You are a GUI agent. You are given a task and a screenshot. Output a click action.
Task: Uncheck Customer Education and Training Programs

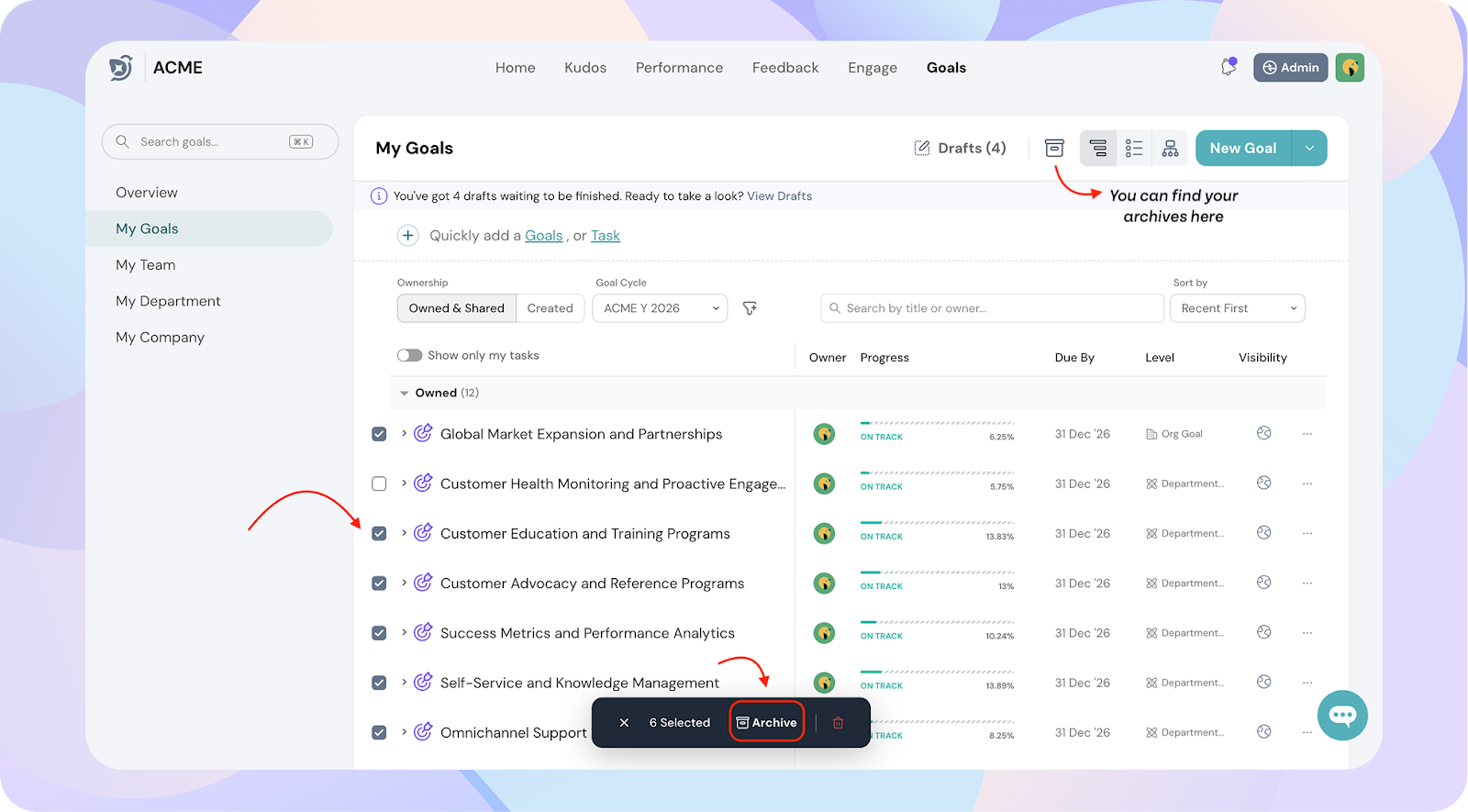point(379,533)
